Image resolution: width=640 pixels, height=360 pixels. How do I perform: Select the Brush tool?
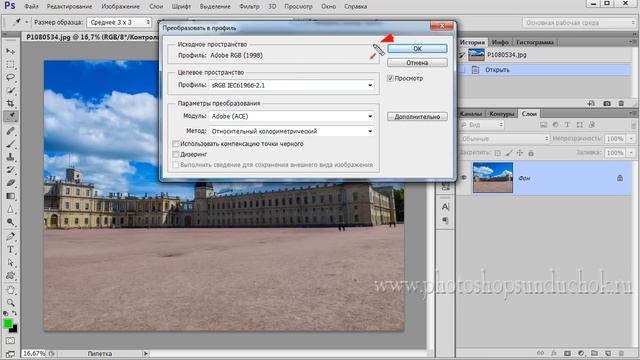point(11,144)
